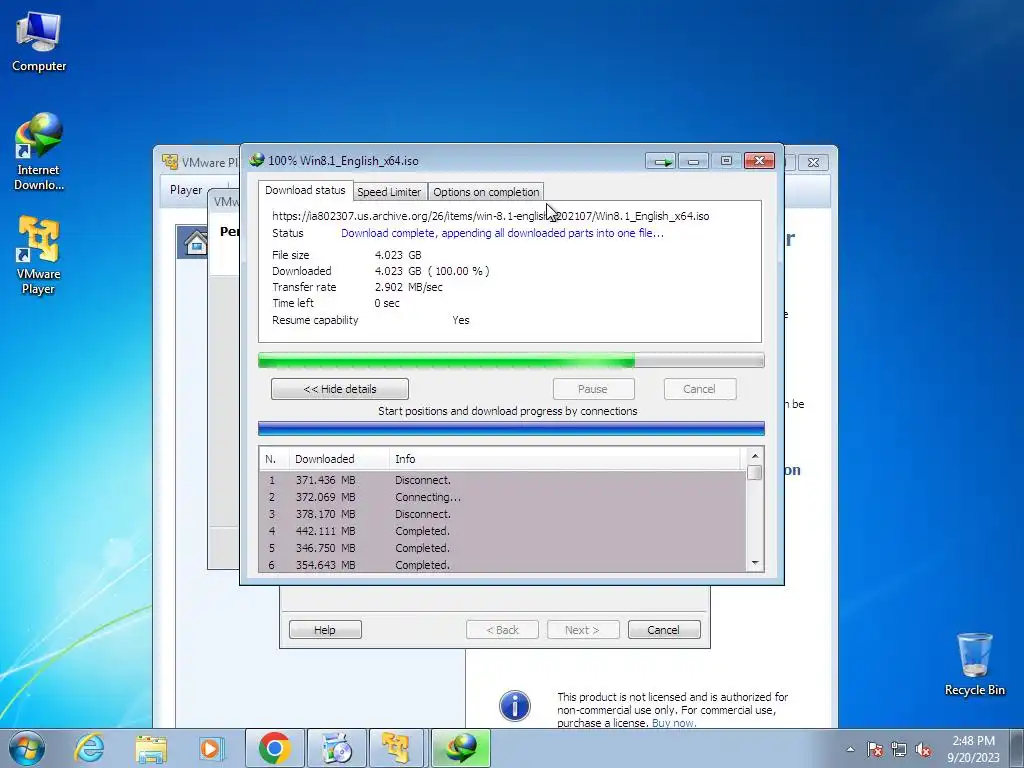Switch to VMware Player taskbar button

point(397,748)
